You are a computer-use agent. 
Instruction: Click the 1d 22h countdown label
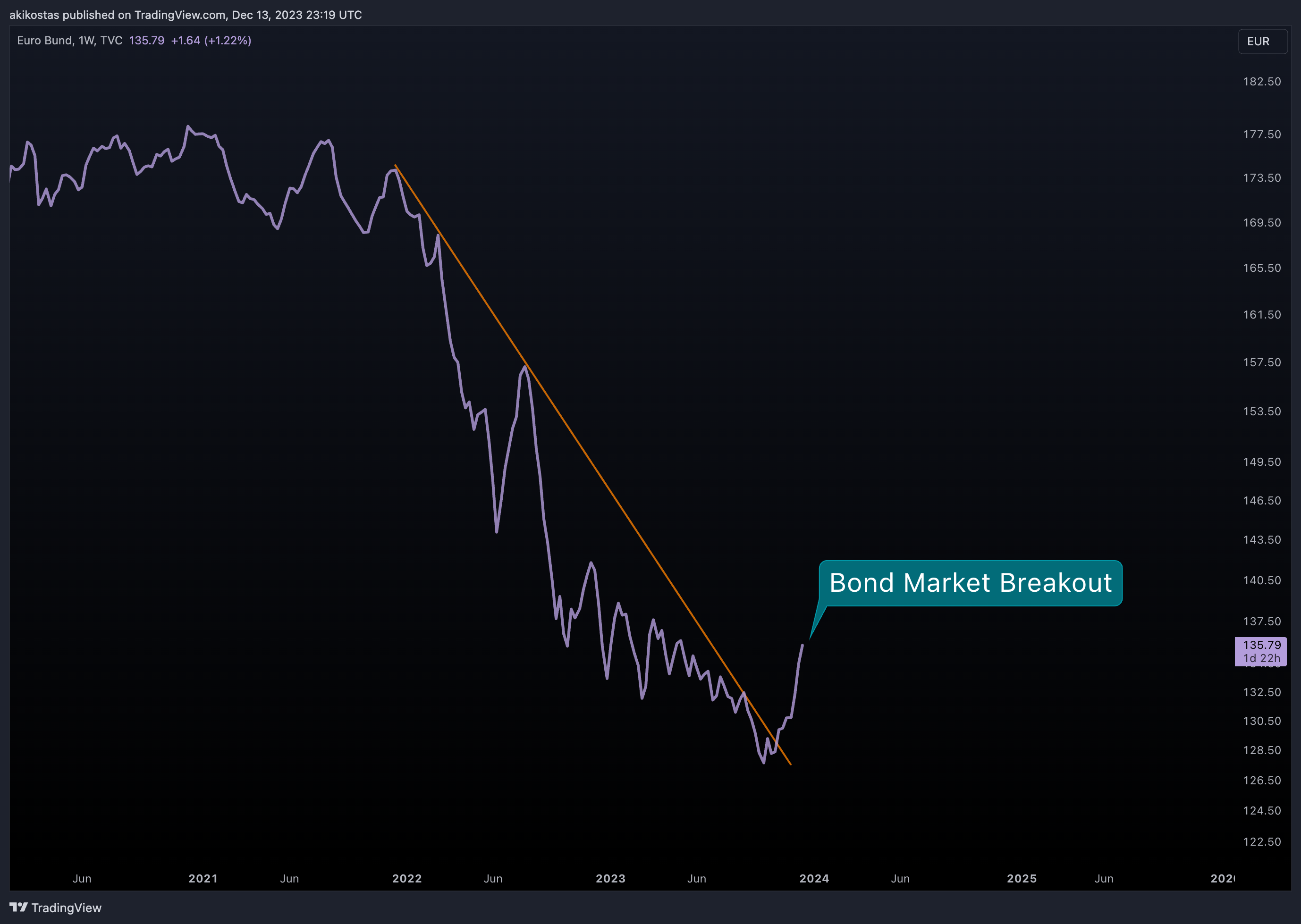click(x=1262, y=658)
